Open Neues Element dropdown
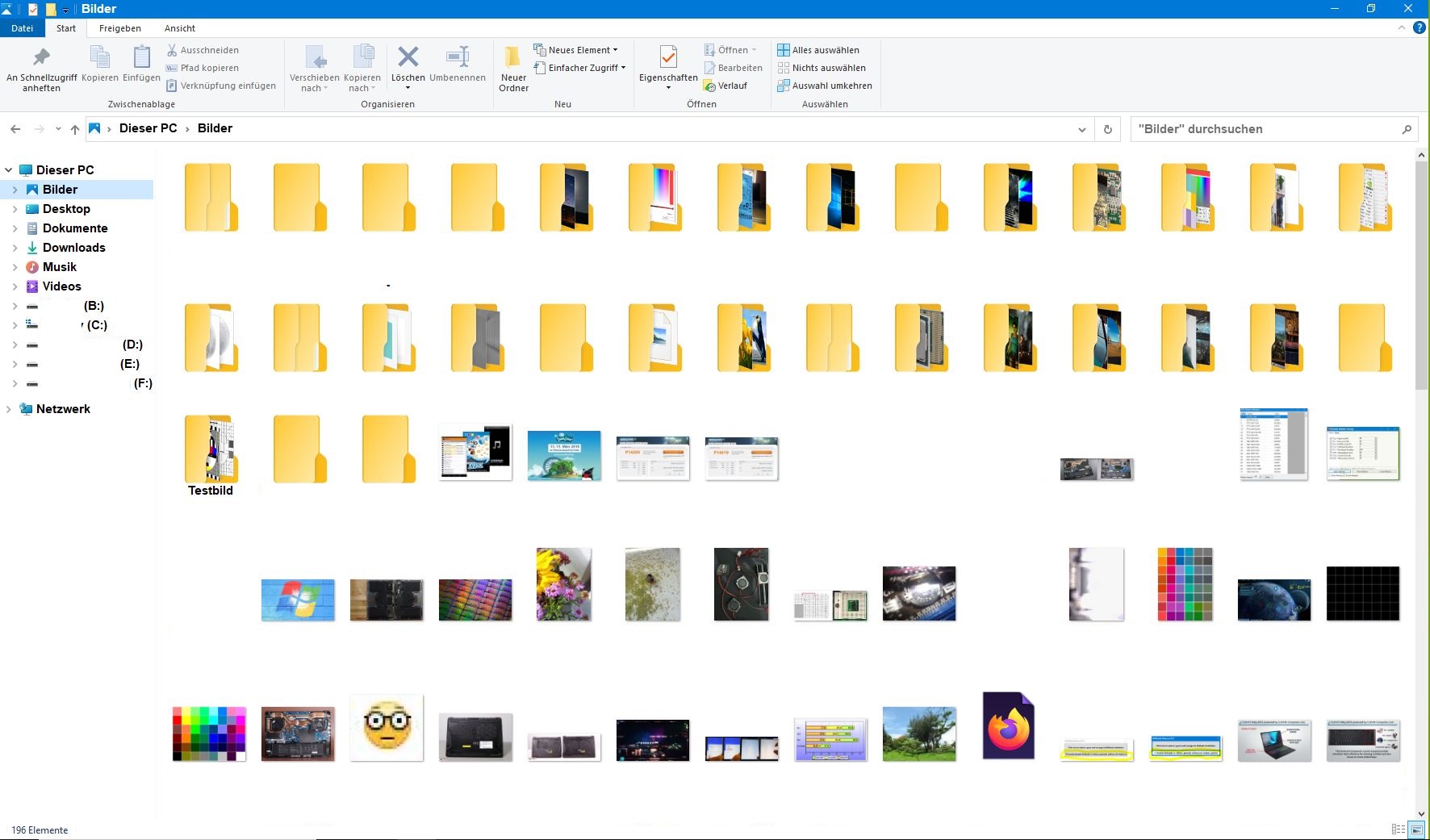Viewport: 1430px width, 840px height. pos(575,50)
